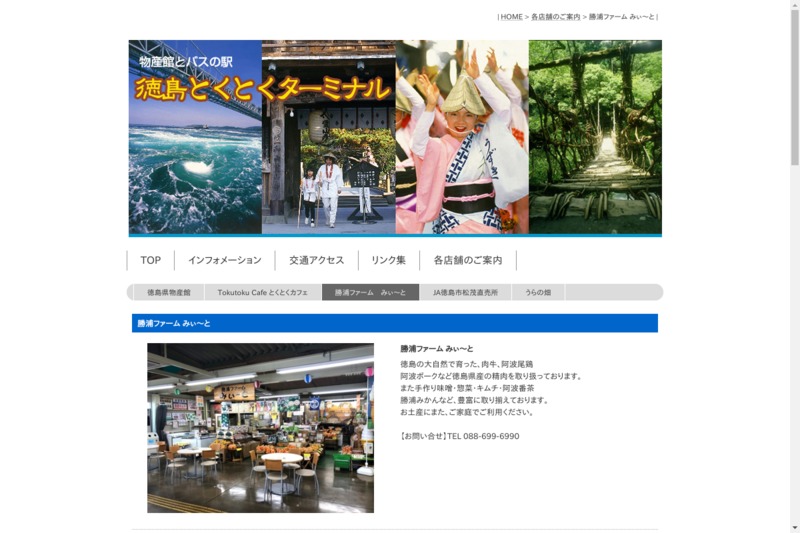Open the JA徳島市松茂直売所 tab
Screen dimensions: 800x533
point(465,293)
